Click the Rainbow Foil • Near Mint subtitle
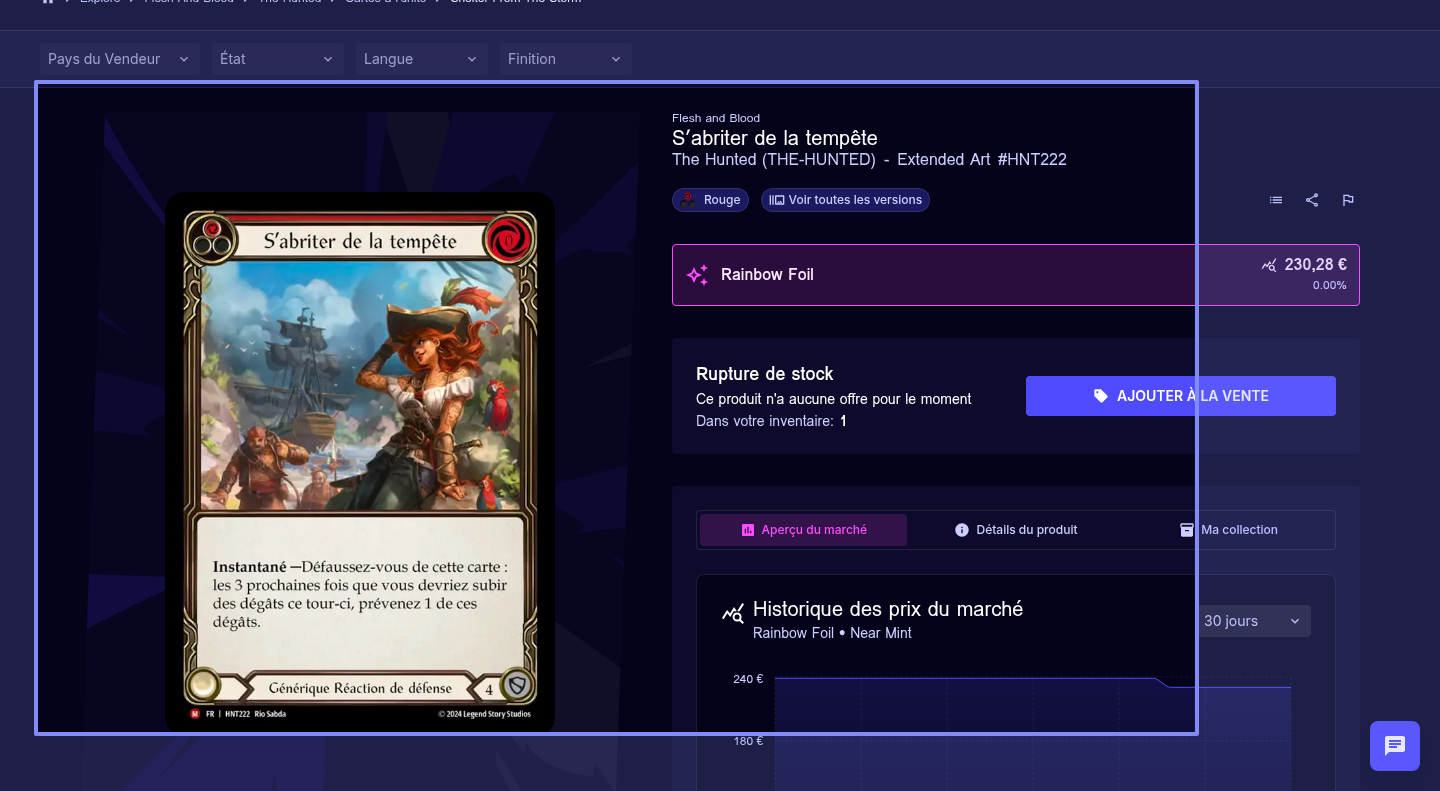Viewport: 1440px width, 791px height. [x=832, y=633]
